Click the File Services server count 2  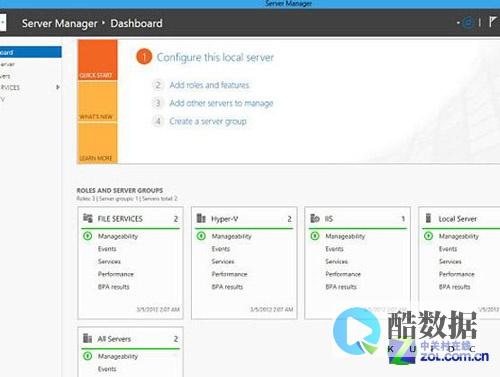(x=176, y=219)
